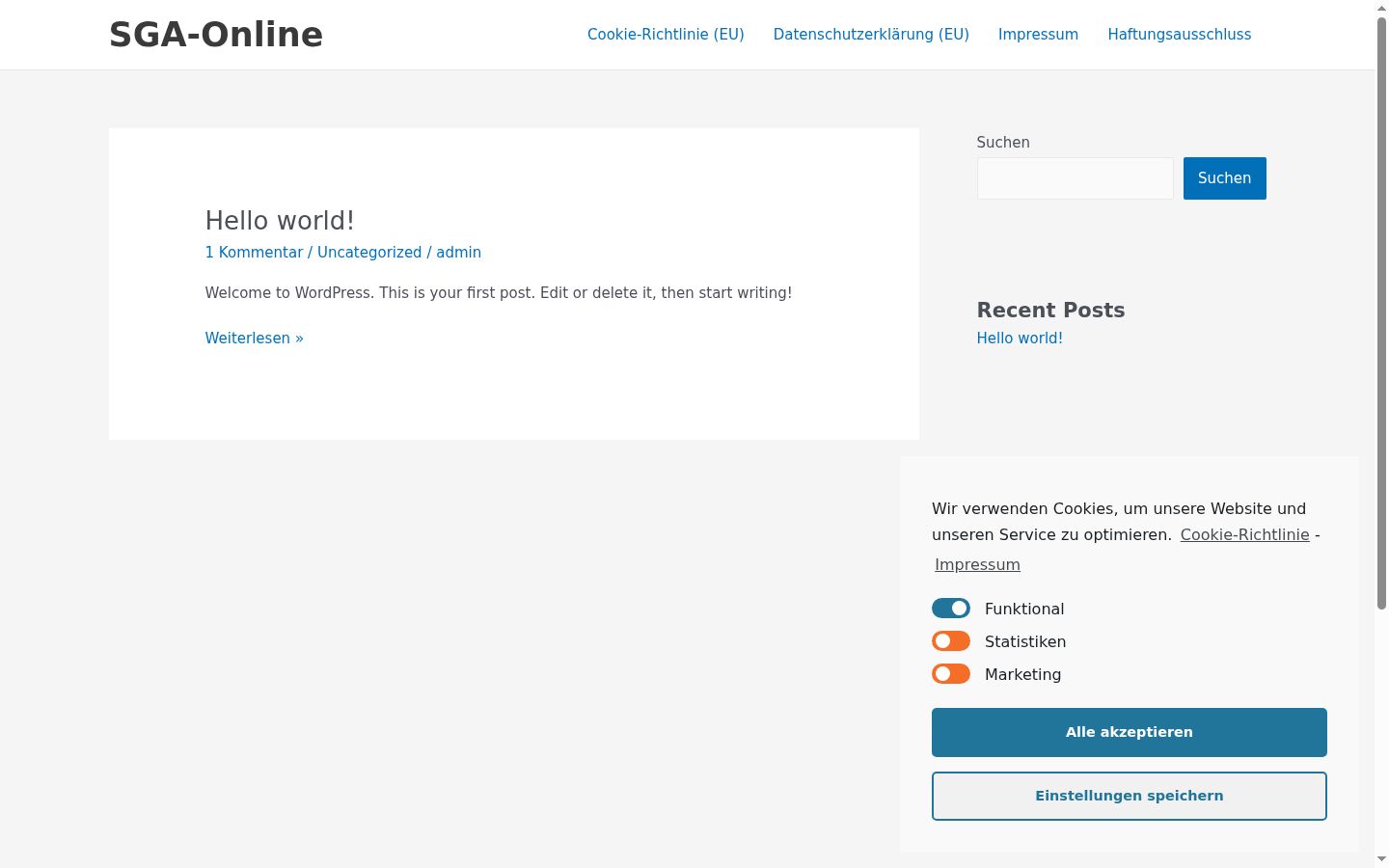Click the scrollbar down arrow
This screenshot has width=1389, height=868.
click(x=1381, y=859)
